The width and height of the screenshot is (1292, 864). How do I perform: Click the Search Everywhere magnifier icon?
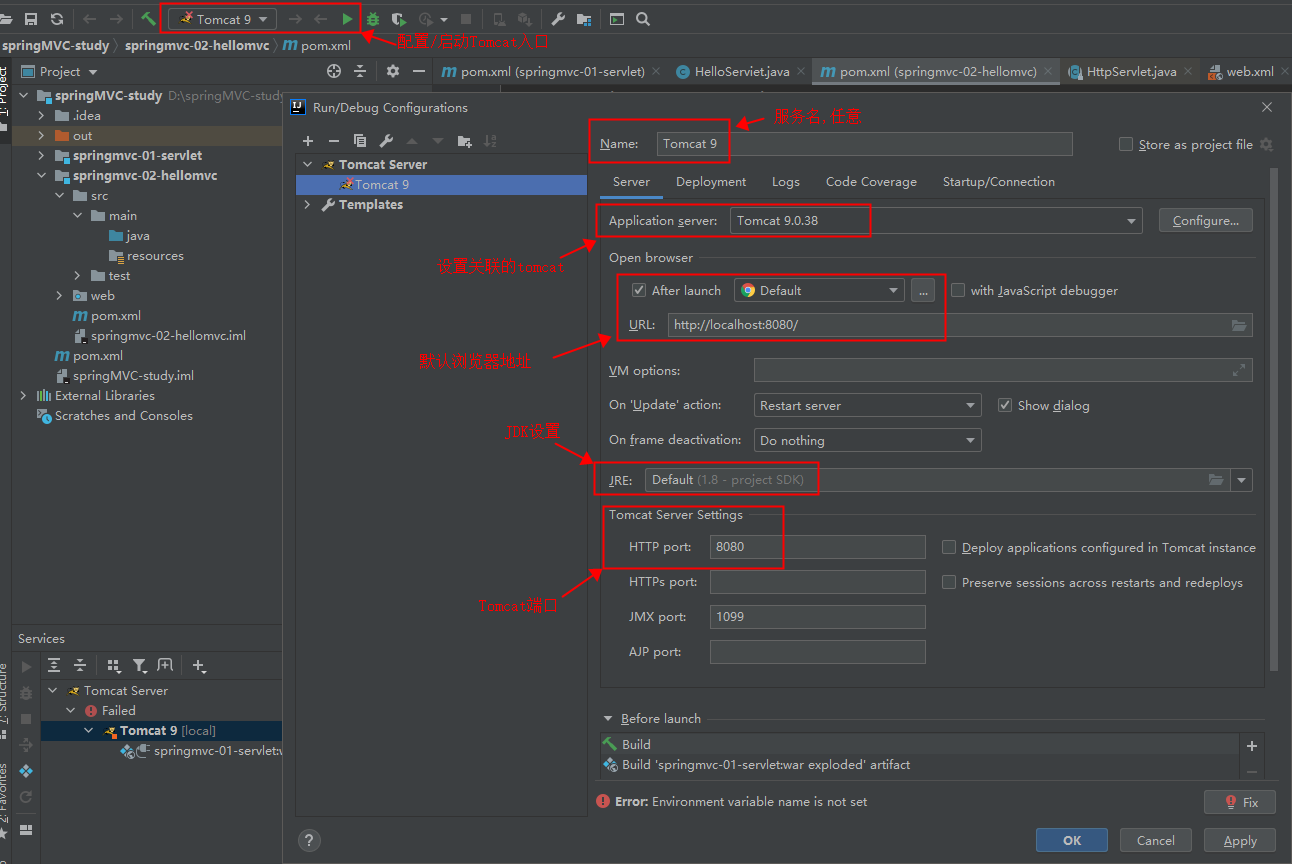(643, 19)
